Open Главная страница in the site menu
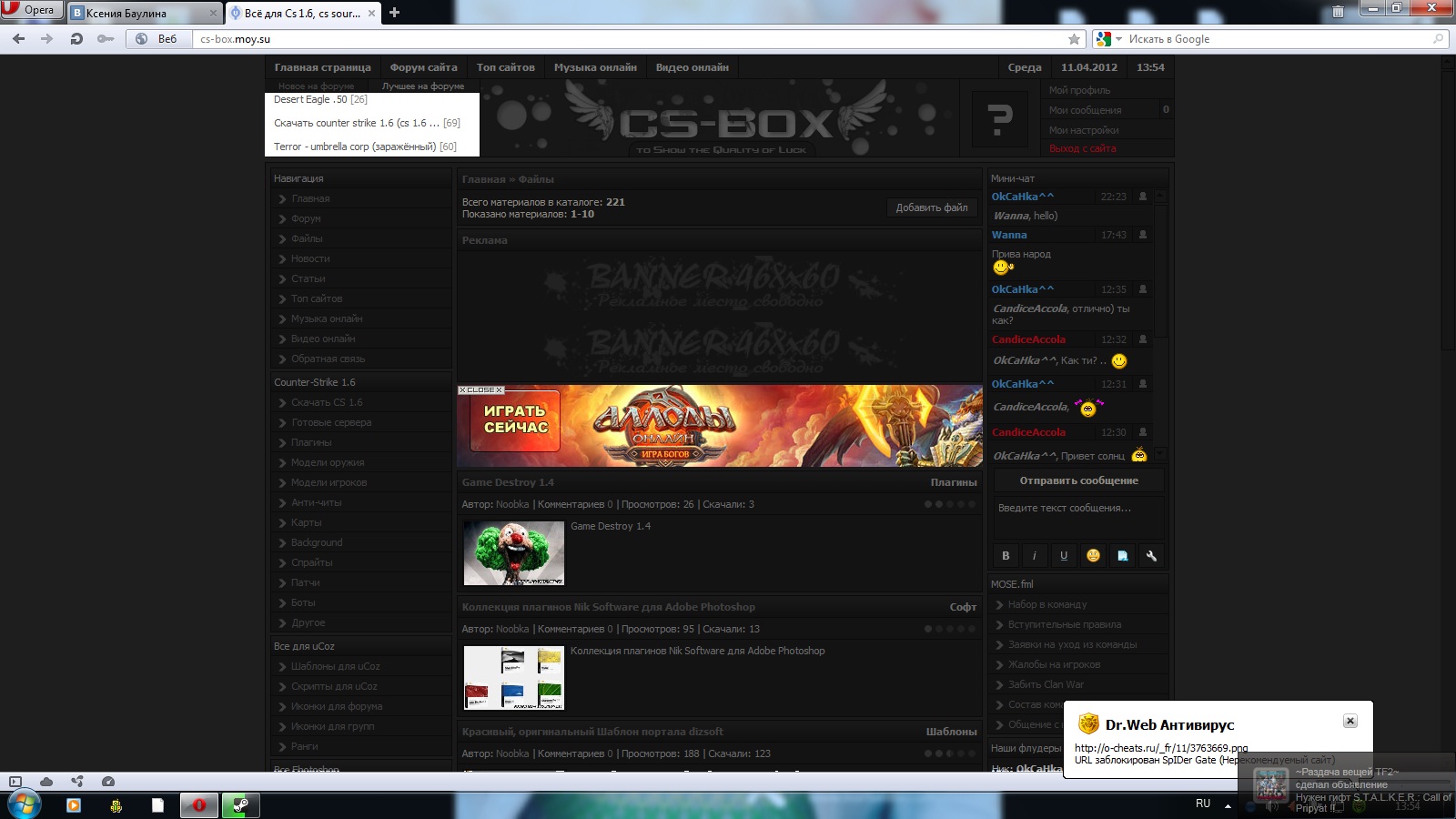Image resolution: width=1456 pixels, height=819 pixels. point(323,67)
